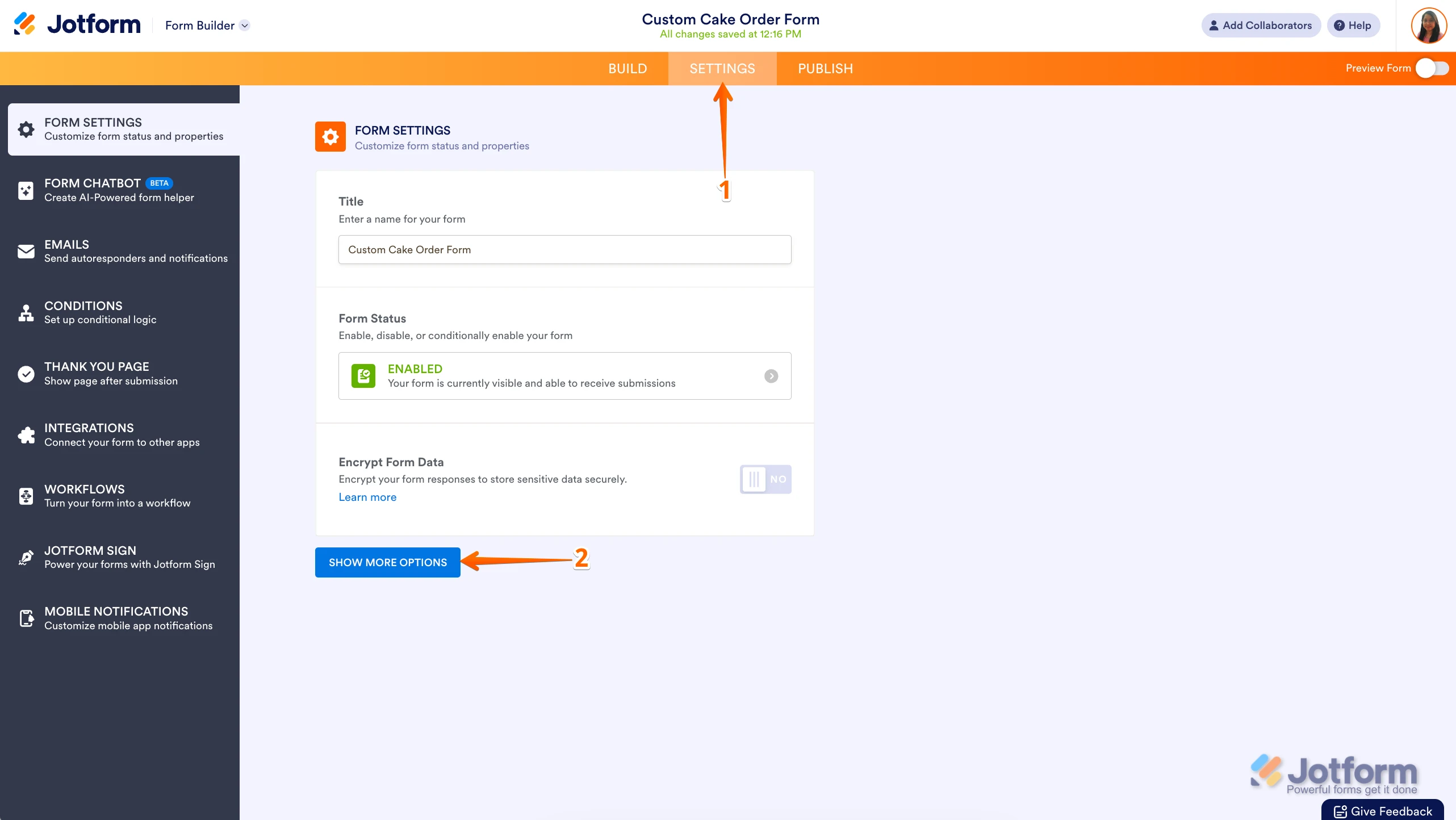Click Show More Options
Viewport: 1456px width, 820px height.
click(388, 562)
